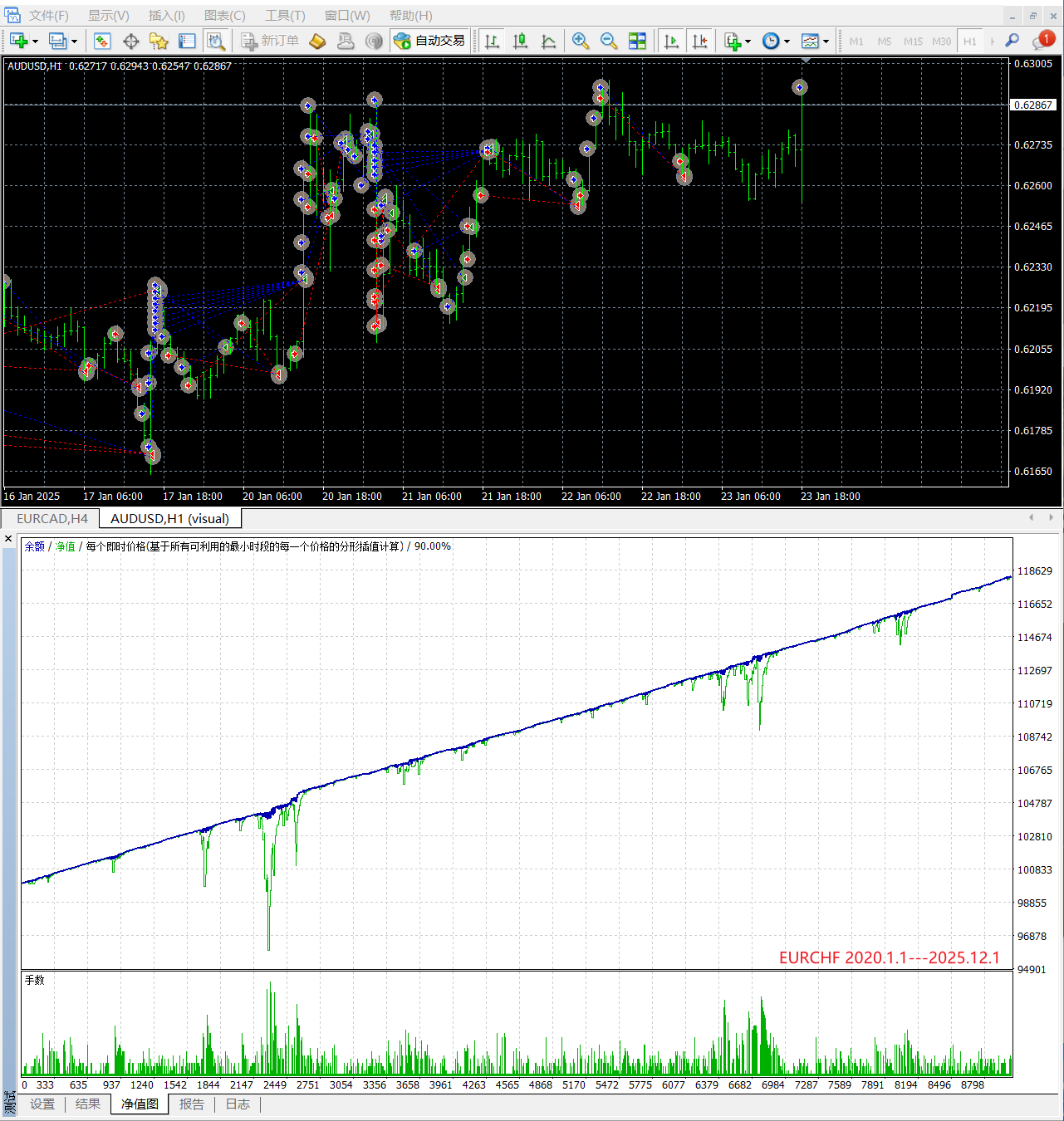Image resolution: width=1064 pixels, height=1121 pixels.
Task: Expand the new chart dropdown arrow
Action: pyautogui.click(x=35, y=42)
